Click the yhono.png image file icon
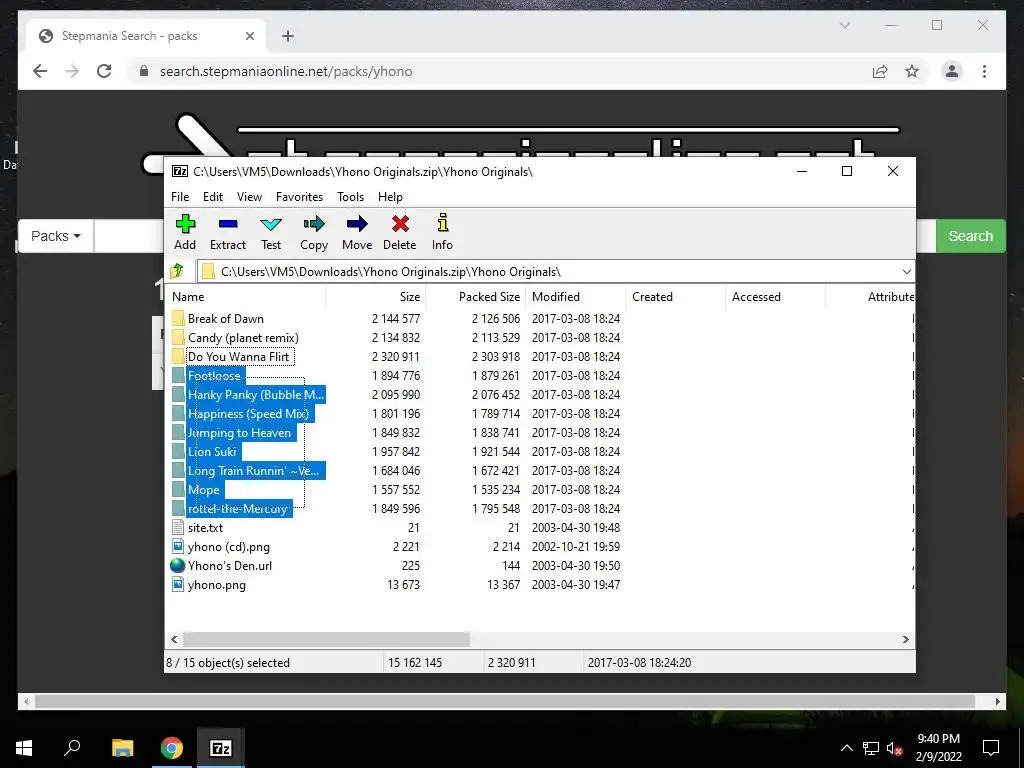 click(x=178, y=584)
